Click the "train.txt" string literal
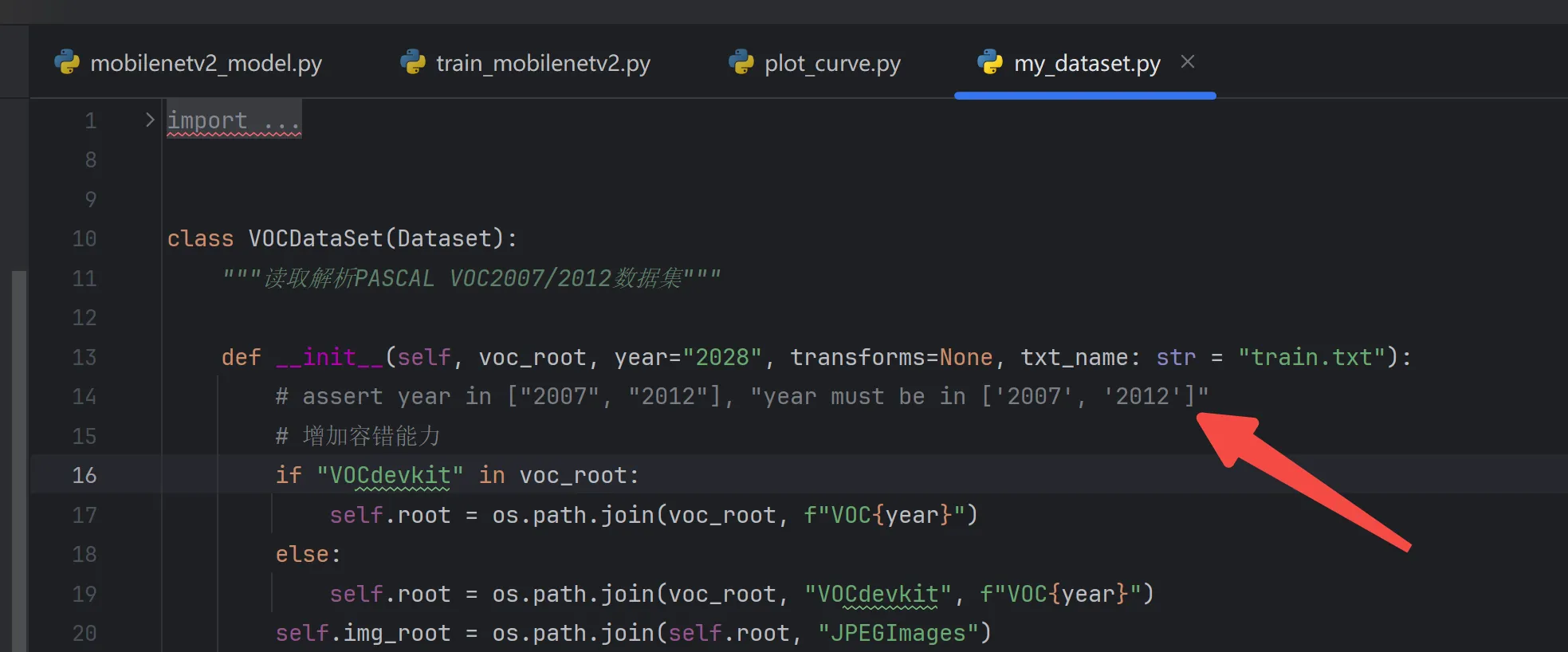The image size is (1568, 652). click(x=1312, y=357)
